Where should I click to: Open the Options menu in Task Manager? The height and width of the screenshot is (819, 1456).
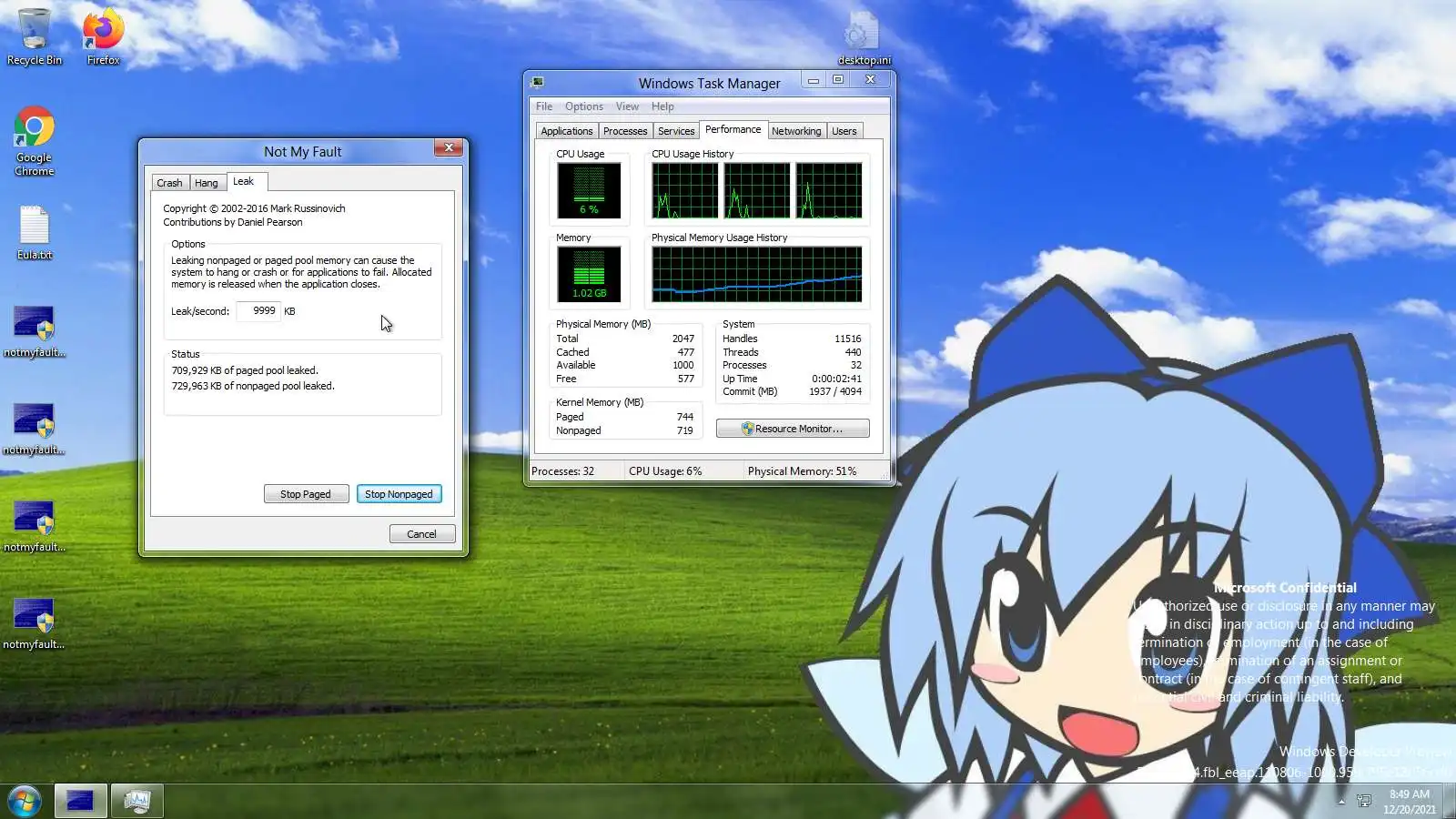[584, 106]
